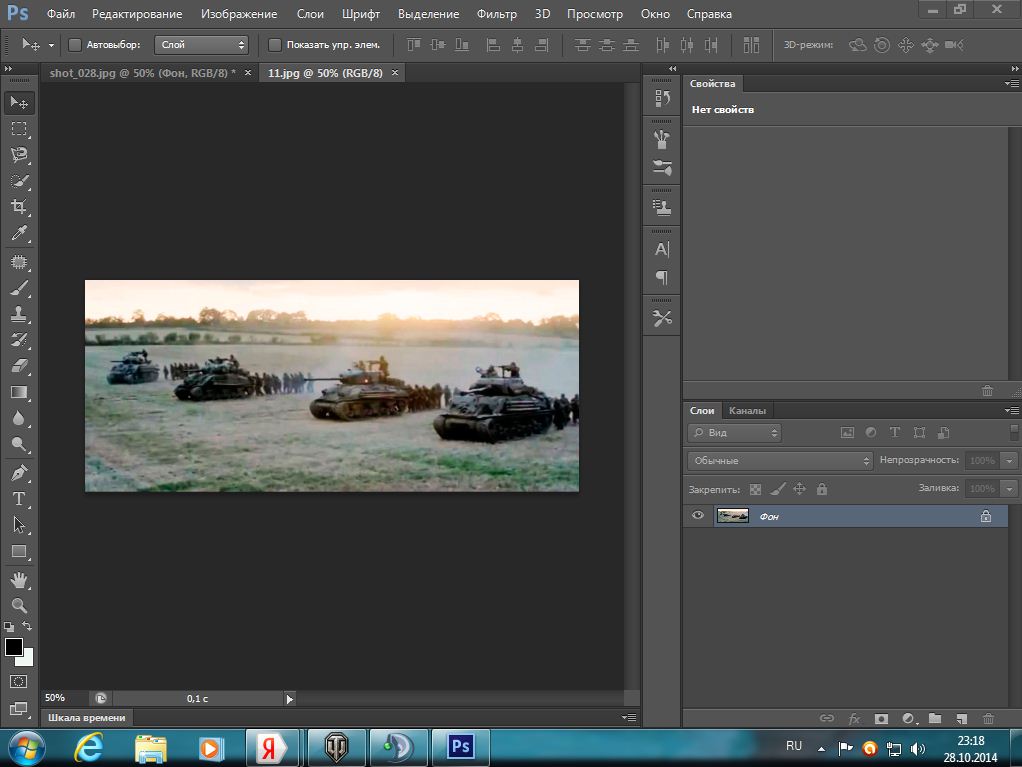The width and height of the screenshot is (1022, 767).
Task: Create a new layer in Layers panel
Action: (x=961, y=718)
